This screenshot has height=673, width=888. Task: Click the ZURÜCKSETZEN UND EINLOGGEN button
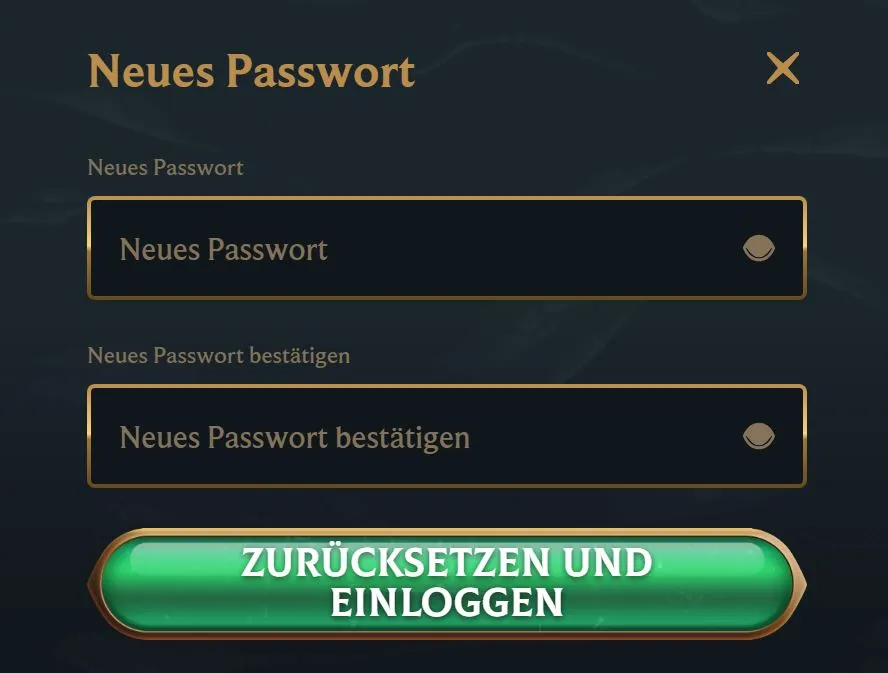point(447,583)
